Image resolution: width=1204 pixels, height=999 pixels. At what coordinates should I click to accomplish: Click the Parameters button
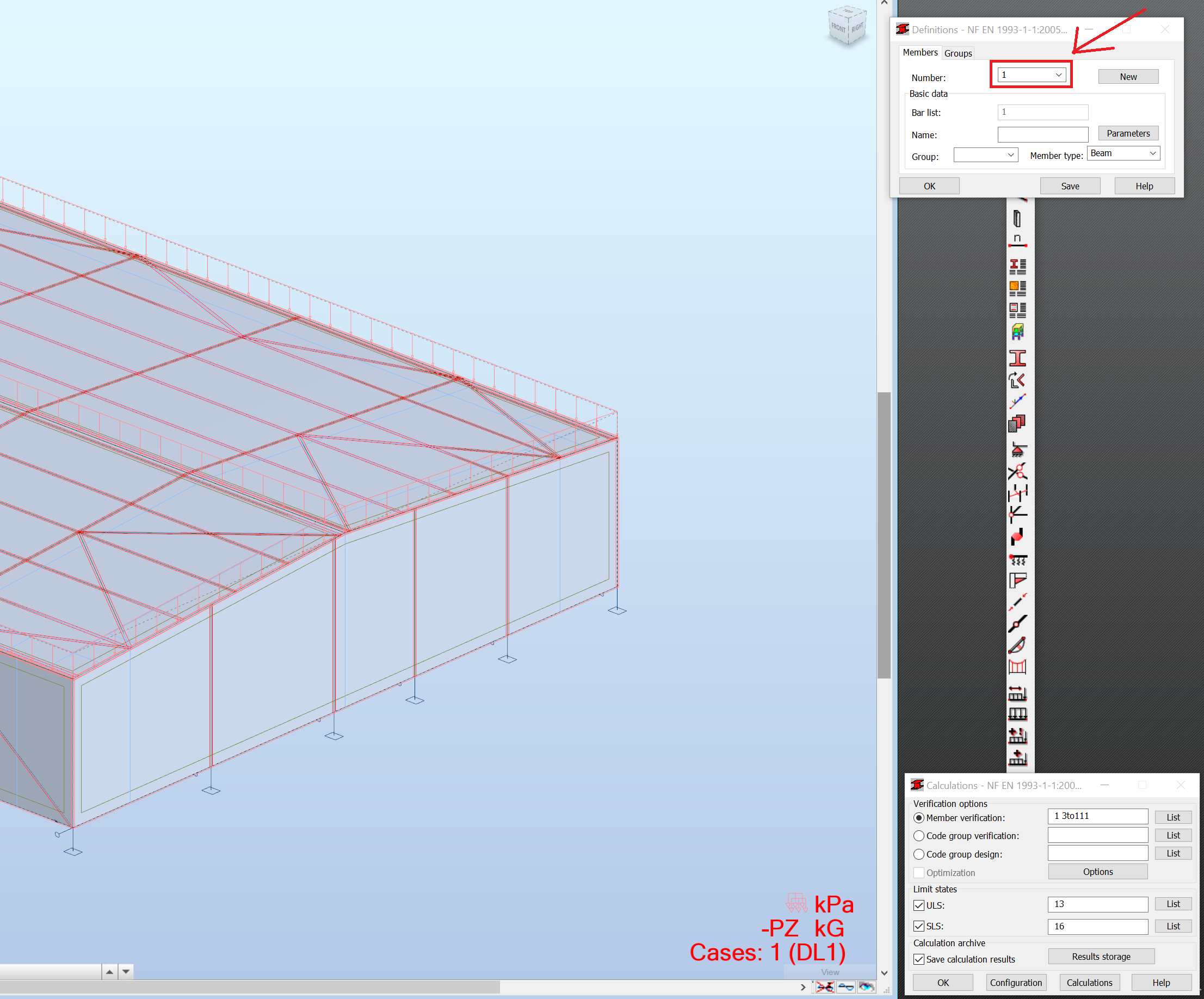click(x=1128, y=134)
